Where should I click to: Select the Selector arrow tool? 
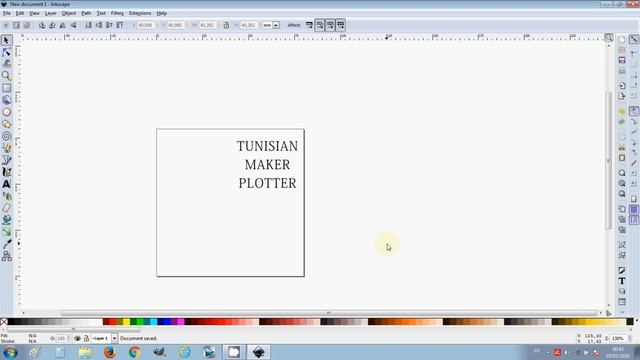tap(6, 40)
